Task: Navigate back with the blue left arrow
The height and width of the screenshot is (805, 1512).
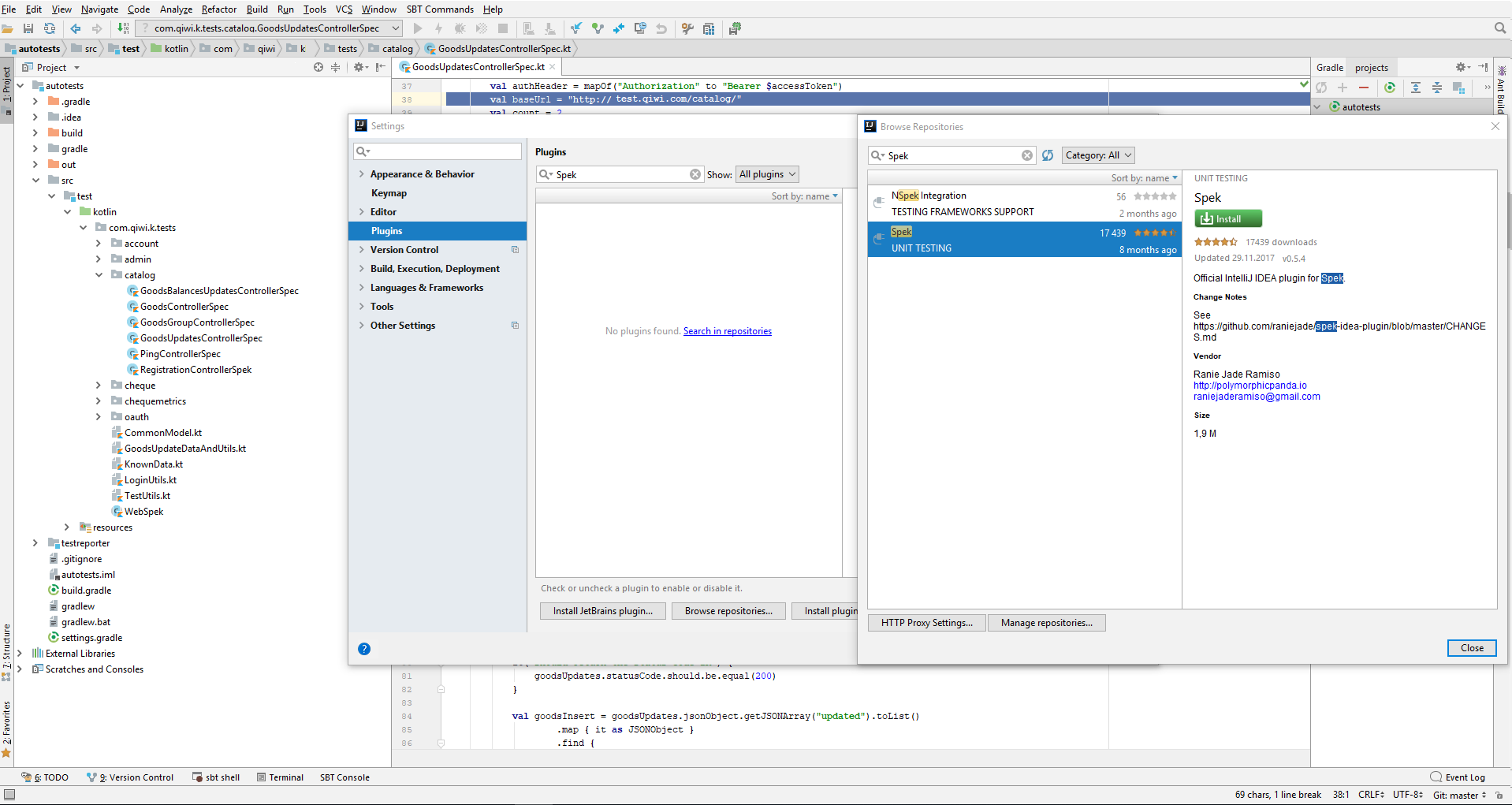Action: click(x=76, y=28)
